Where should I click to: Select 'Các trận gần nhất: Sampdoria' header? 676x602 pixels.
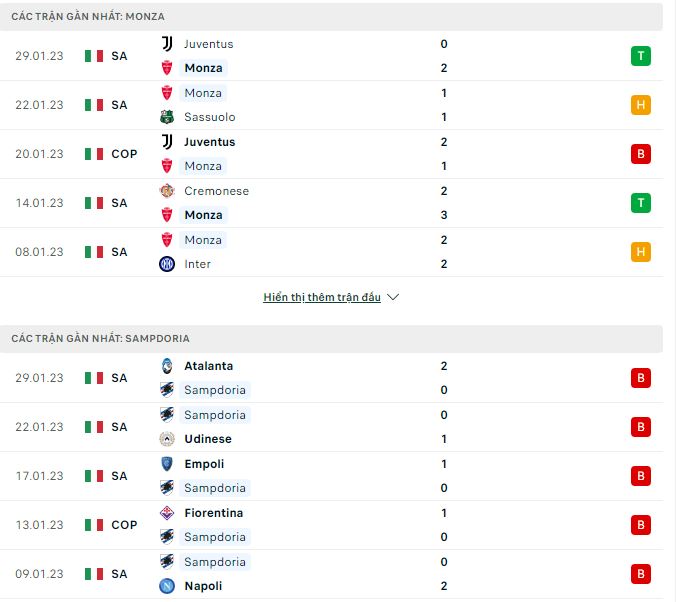pos(331,339)
